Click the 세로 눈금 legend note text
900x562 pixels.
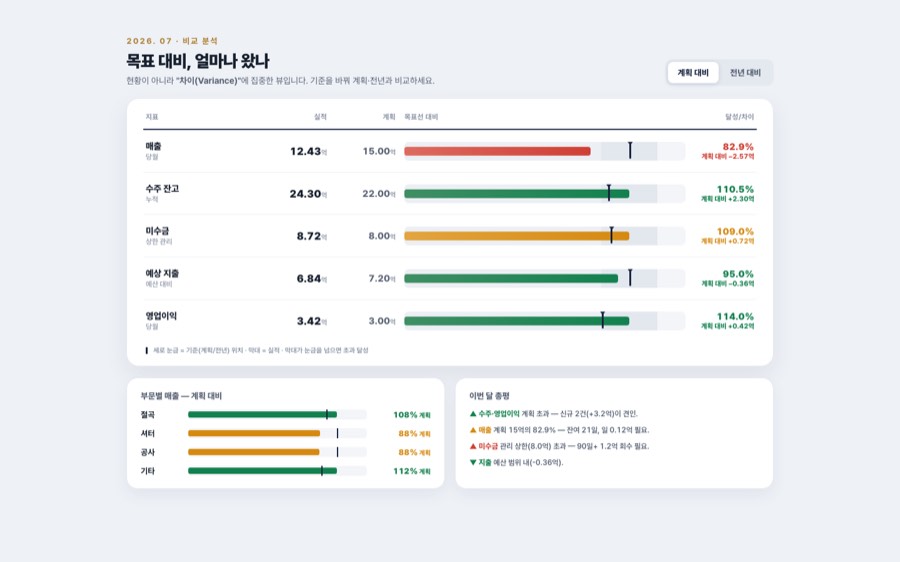261,350
